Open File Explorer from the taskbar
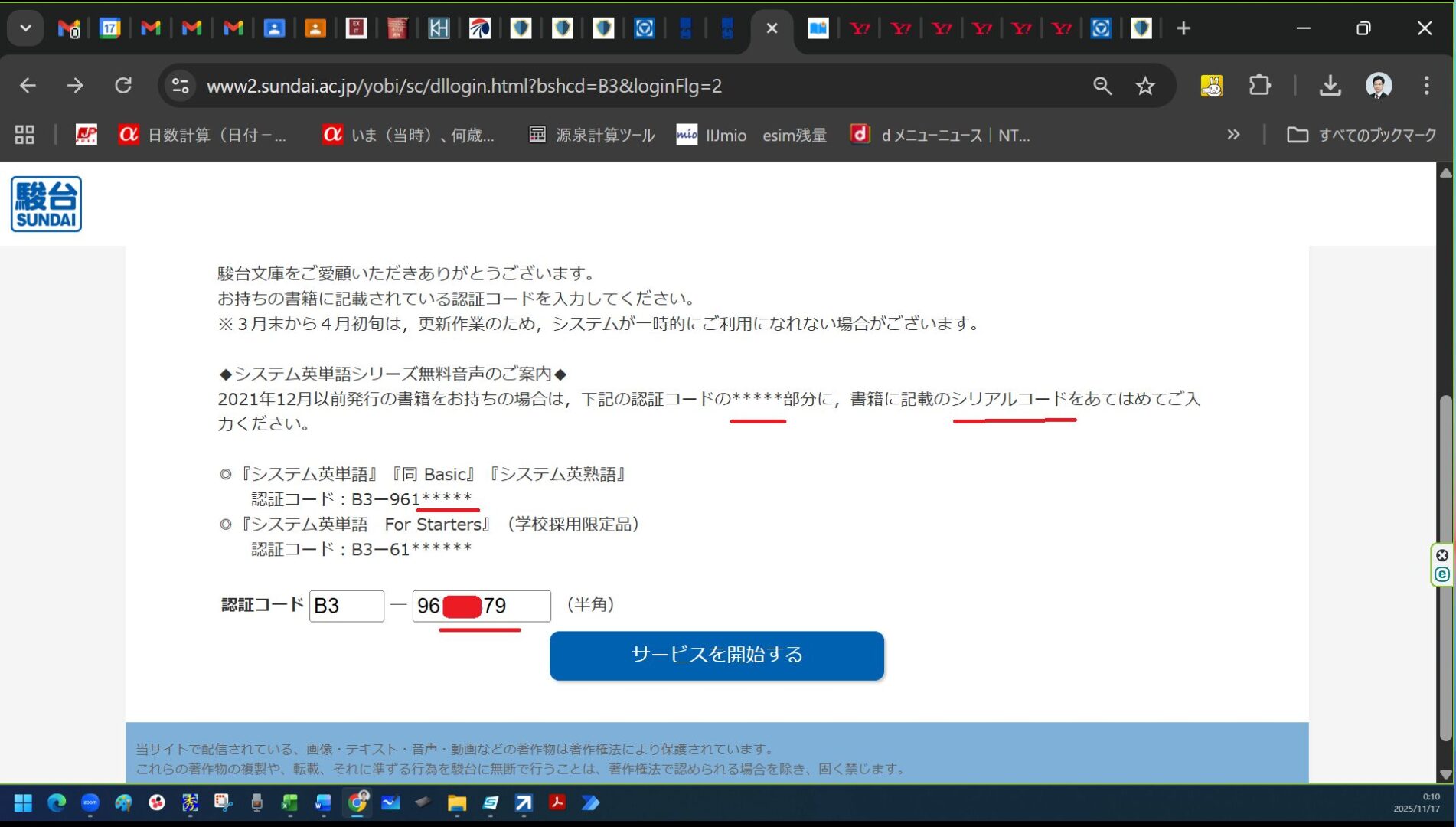This screenshot has width=1456, height=827. [x=457, y=802]
